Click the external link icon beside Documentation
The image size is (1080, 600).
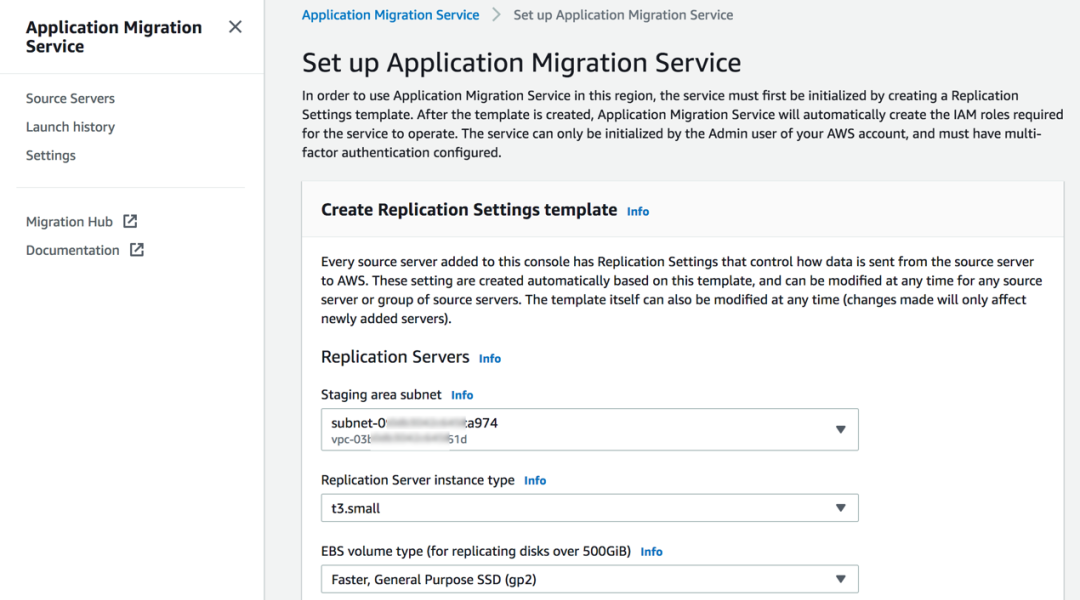136,249
